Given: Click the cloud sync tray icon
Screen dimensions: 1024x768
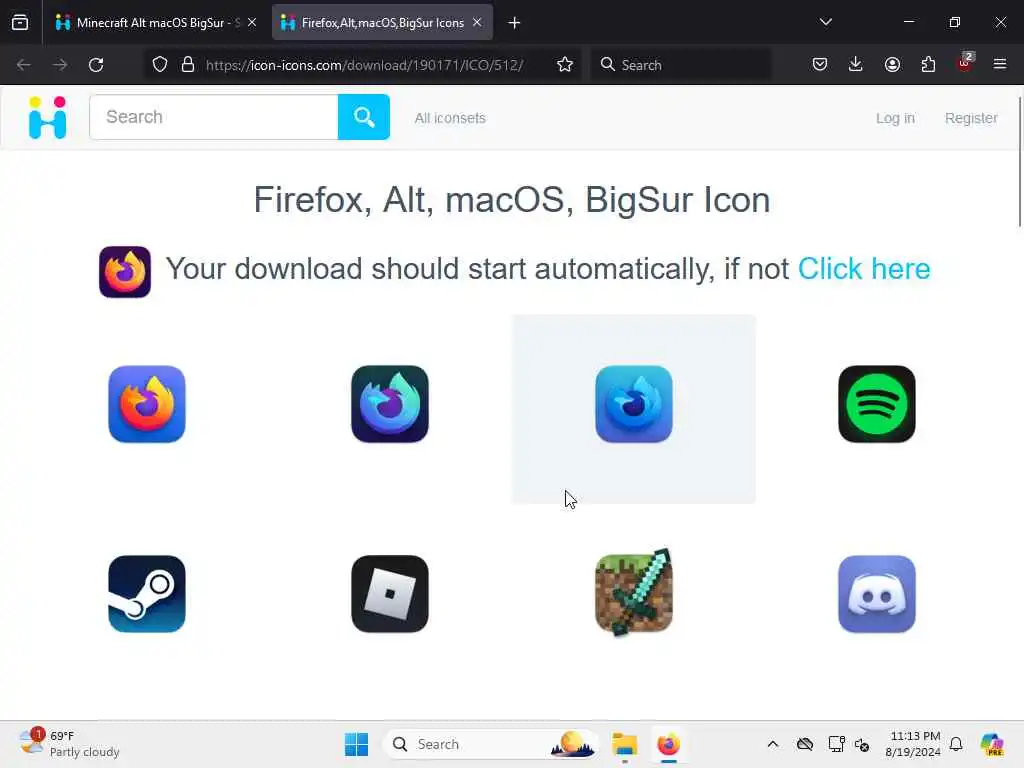Looking at the screenshot, I should [x=805, y=744].
